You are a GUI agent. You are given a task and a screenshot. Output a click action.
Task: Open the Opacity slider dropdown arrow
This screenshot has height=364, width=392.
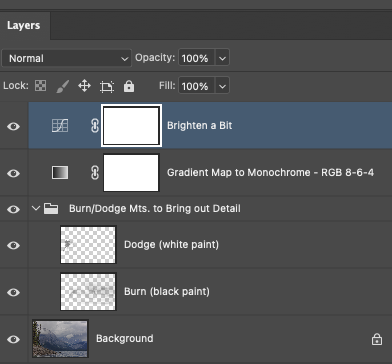coord(222,58)
